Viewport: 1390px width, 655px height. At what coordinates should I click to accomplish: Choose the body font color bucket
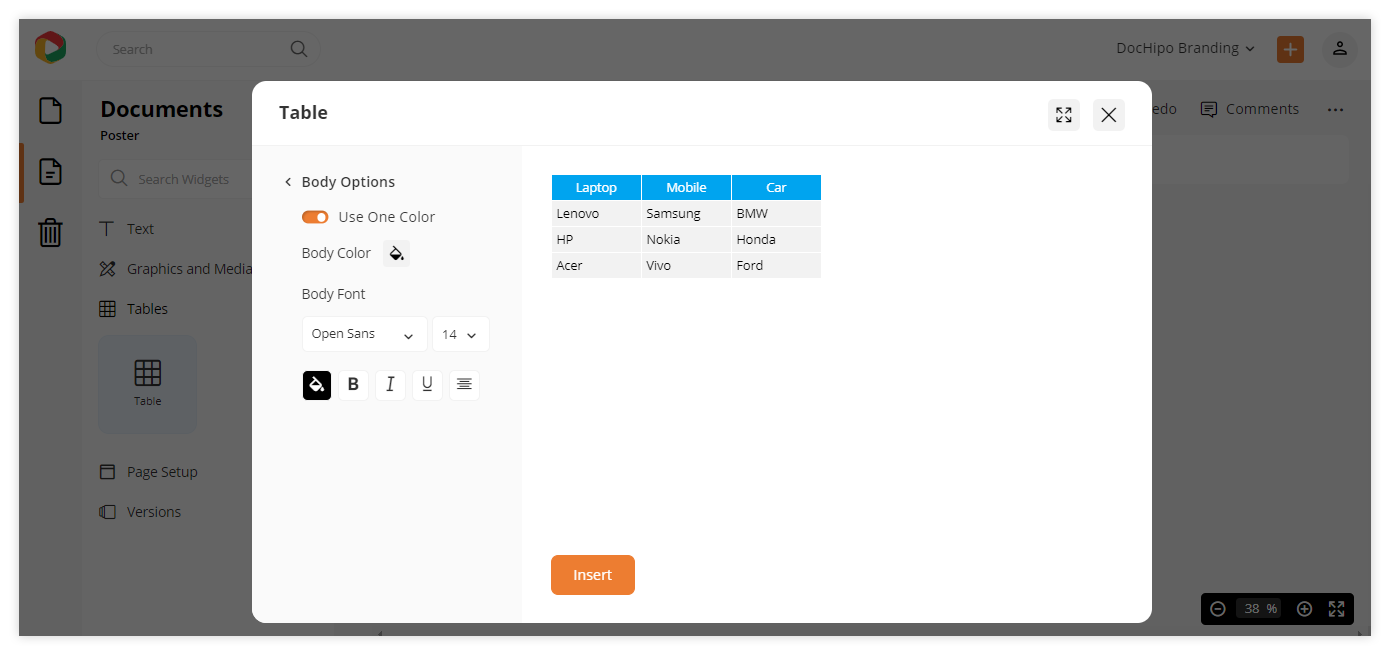point(317,385)
